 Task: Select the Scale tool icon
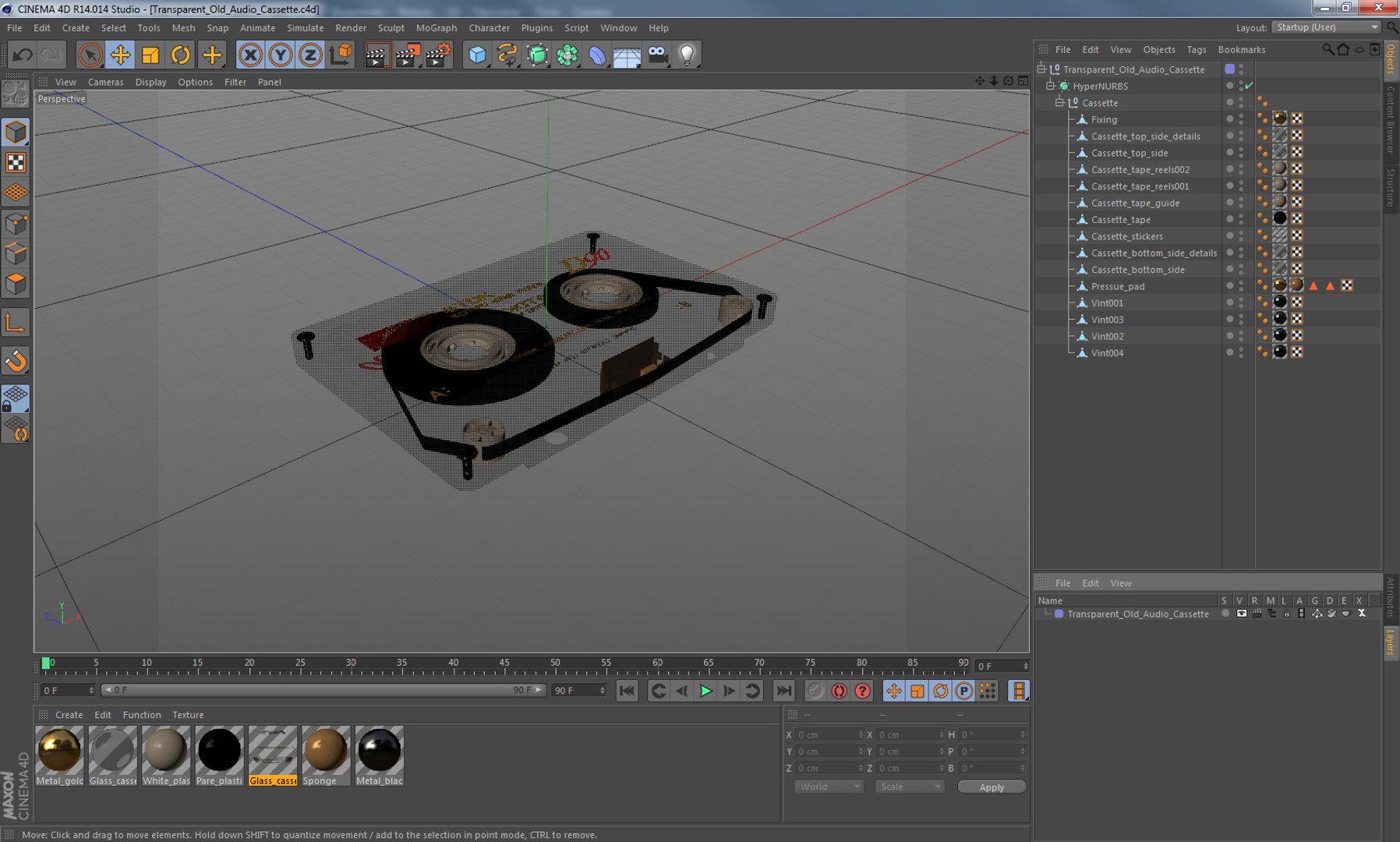coord(150,55)
